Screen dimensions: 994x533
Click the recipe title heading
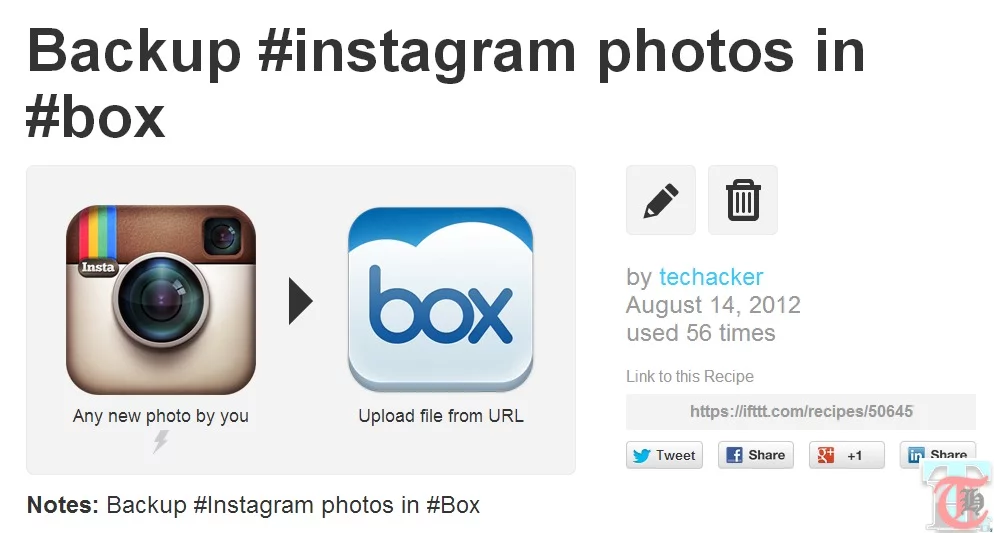446,84
